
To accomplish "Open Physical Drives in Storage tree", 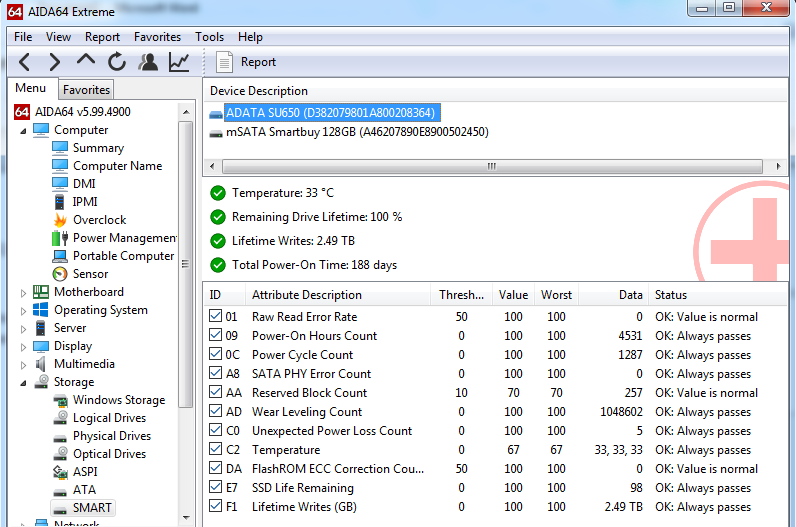I will pyautogui.click(x=111, y=436).
